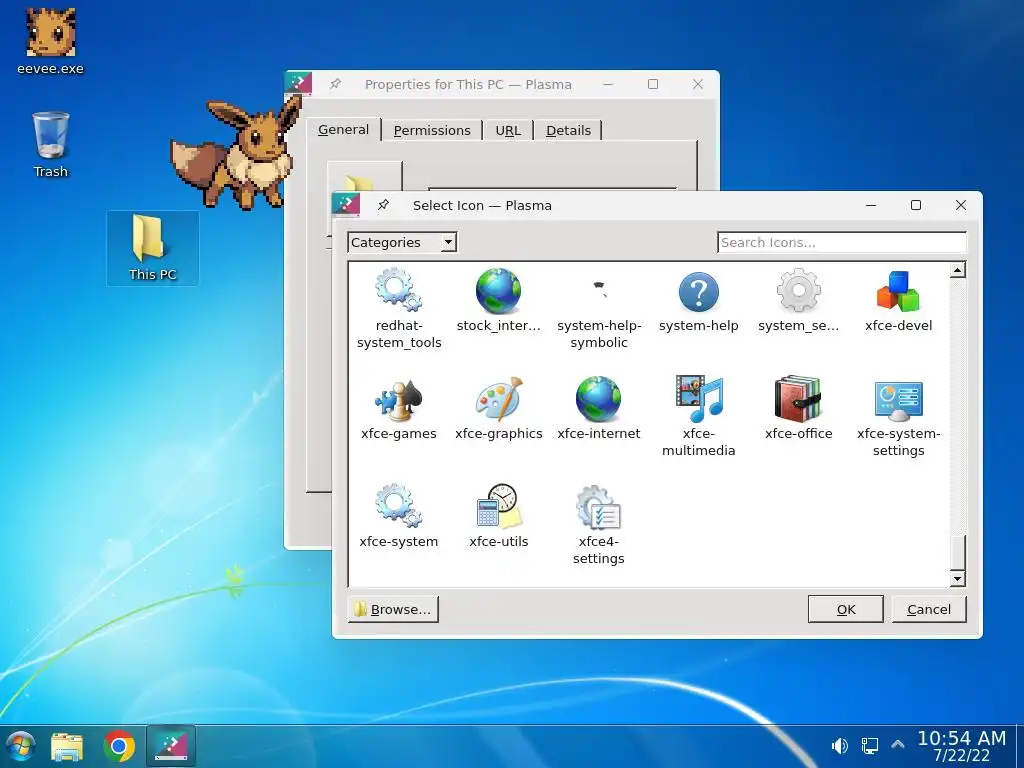Screen dimensions: 1024x768
Task: Select the redhat-system_tools gear icon
Action: pyautogui.click(x=398, y=291)
